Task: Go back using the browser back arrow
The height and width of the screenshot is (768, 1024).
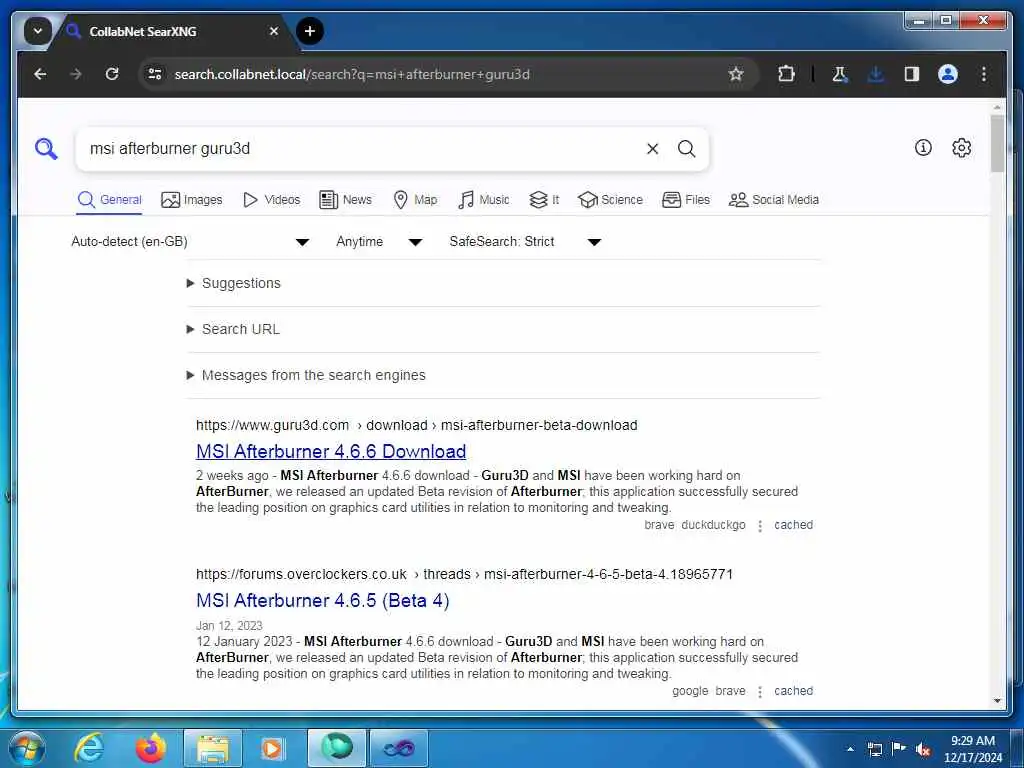Action: [x=40, y=74]
